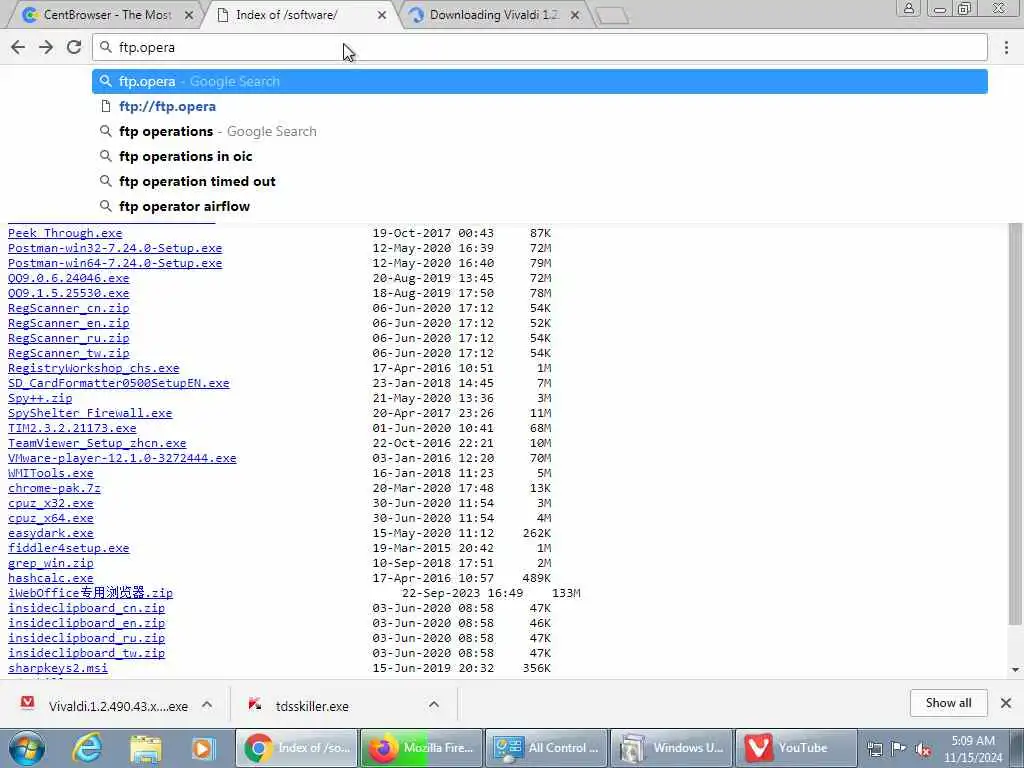This screenshot has height=768, width=1024.
Task: Click the page's vertical scrollbar
Action: pyautogui.click(x=1015, y=424)
